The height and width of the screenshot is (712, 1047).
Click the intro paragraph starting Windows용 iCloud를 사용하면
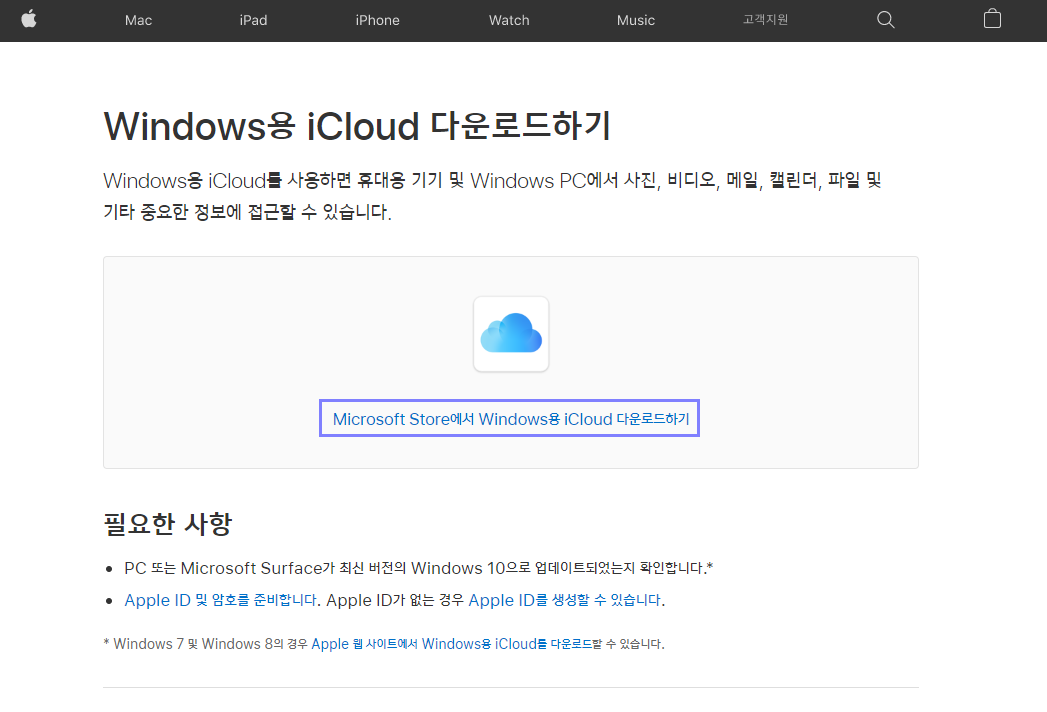point(493,196)
